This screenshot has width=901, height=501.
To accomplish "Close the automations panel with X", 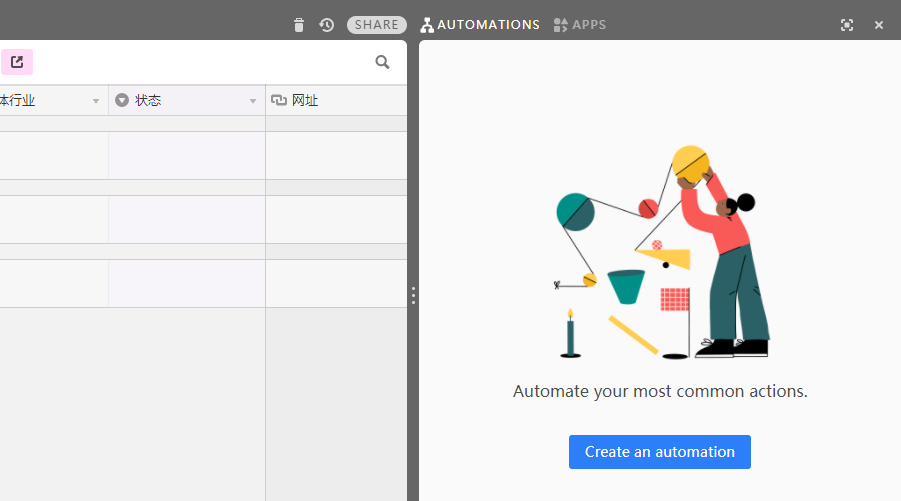I will tap(879, 25).
